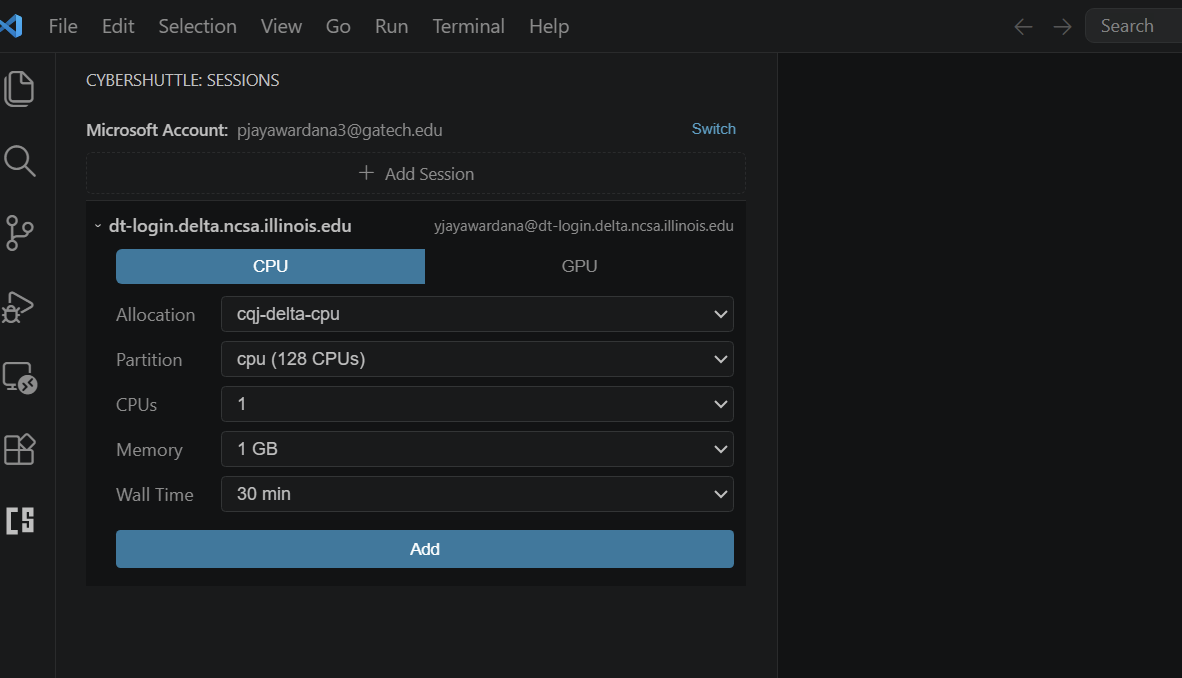1182x678 pixels.
Task: Open the Source Control view
Action: pyautogui.click(x=20, y=232)
